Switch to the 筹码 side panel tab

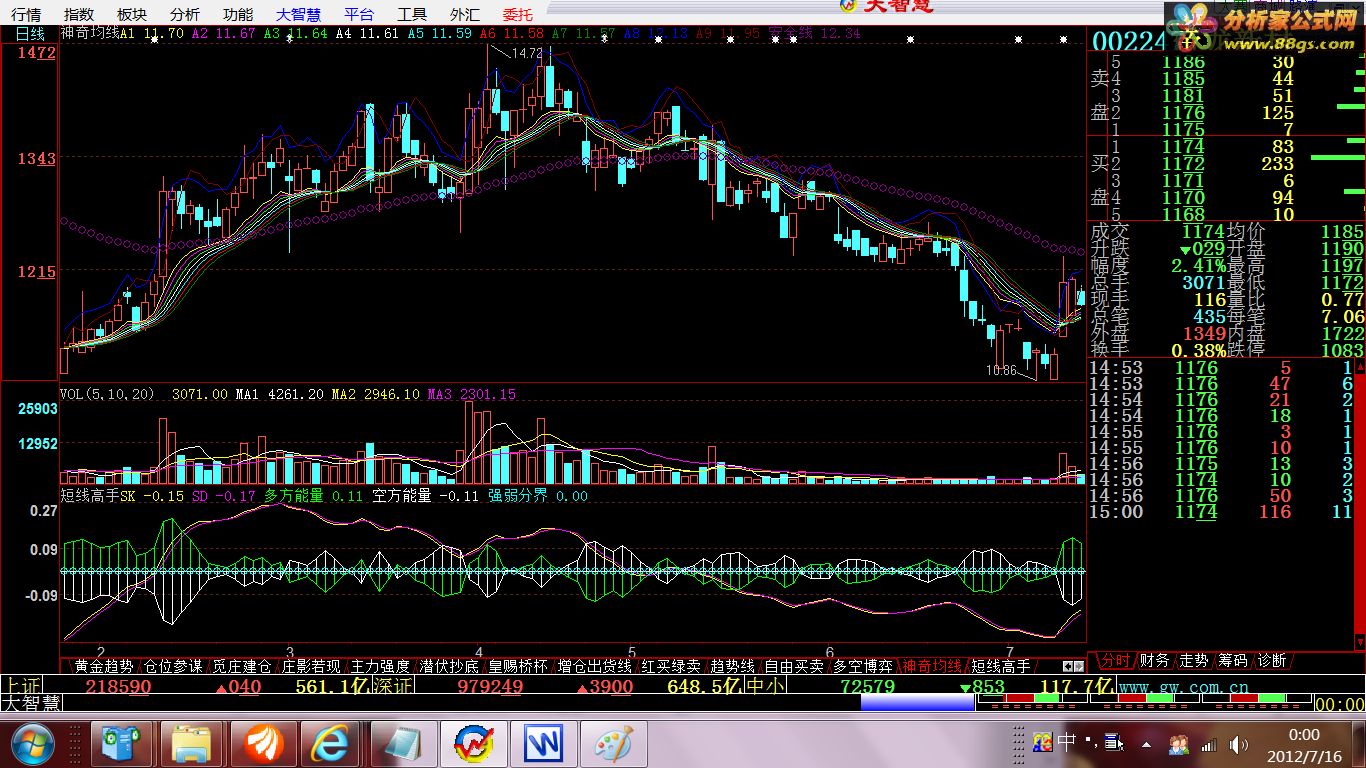pos(1233,661)
